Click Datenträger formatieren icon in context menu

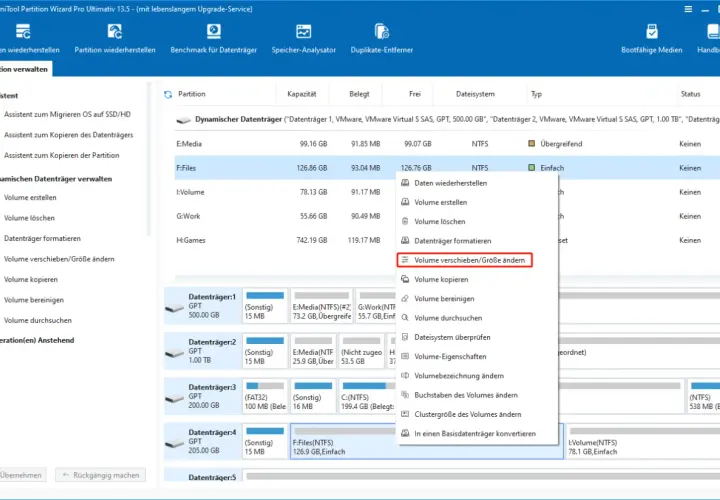point(405,241)
